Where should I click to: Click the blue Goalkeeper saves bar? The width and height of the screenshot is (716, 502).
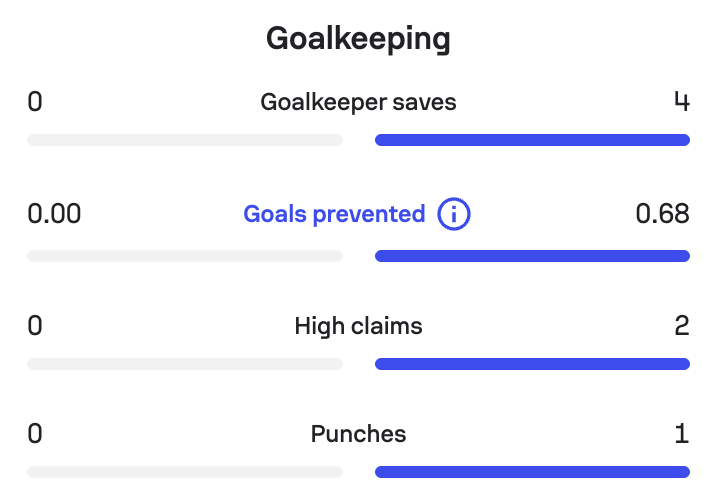click(x=532, y=140)
